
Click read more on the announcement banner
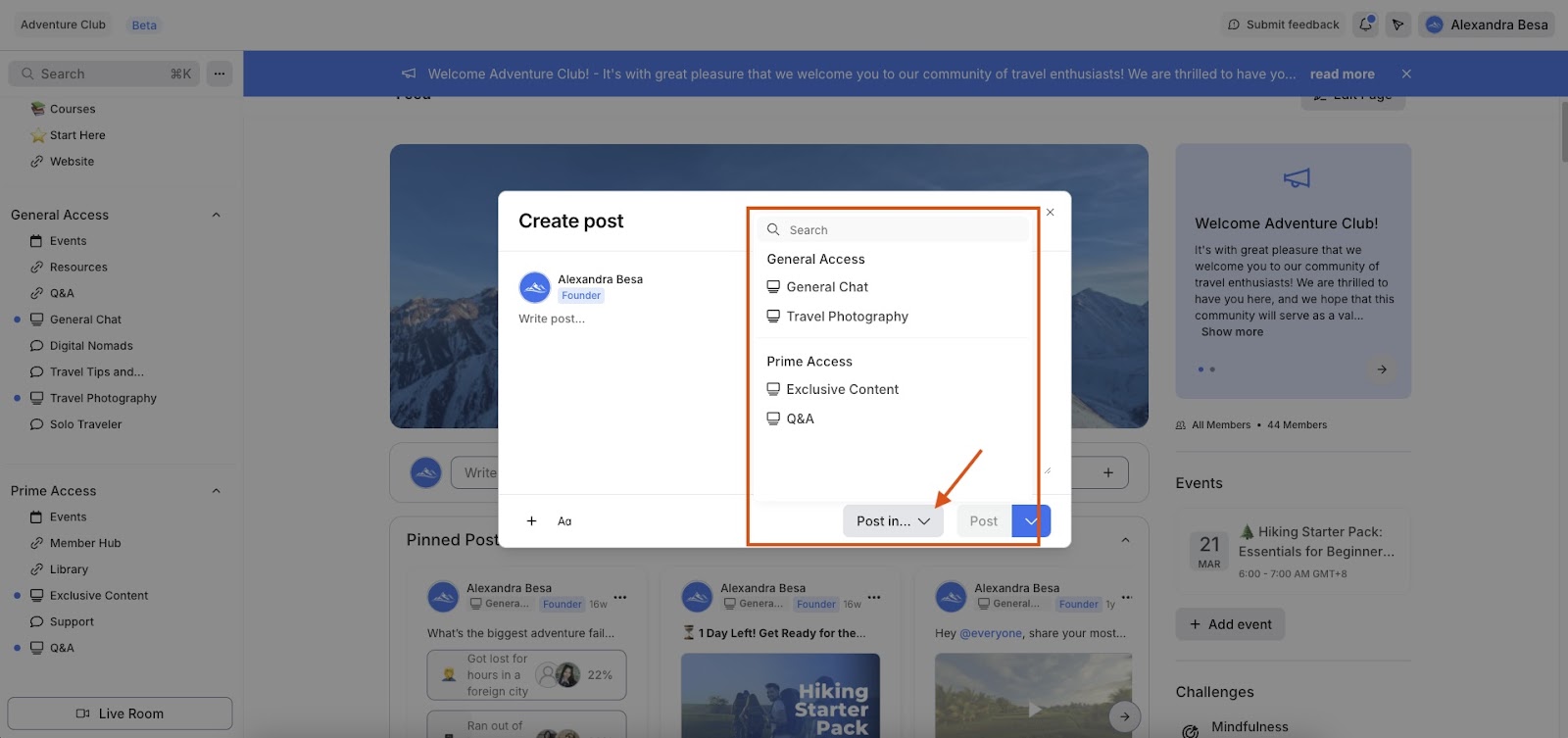[1342, 74]
